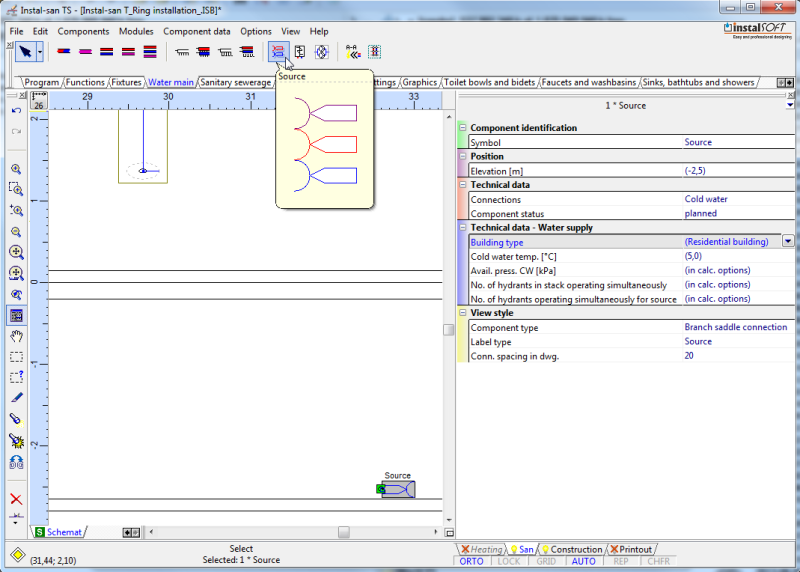Toggle the Heating layer tab

[482, 550]
